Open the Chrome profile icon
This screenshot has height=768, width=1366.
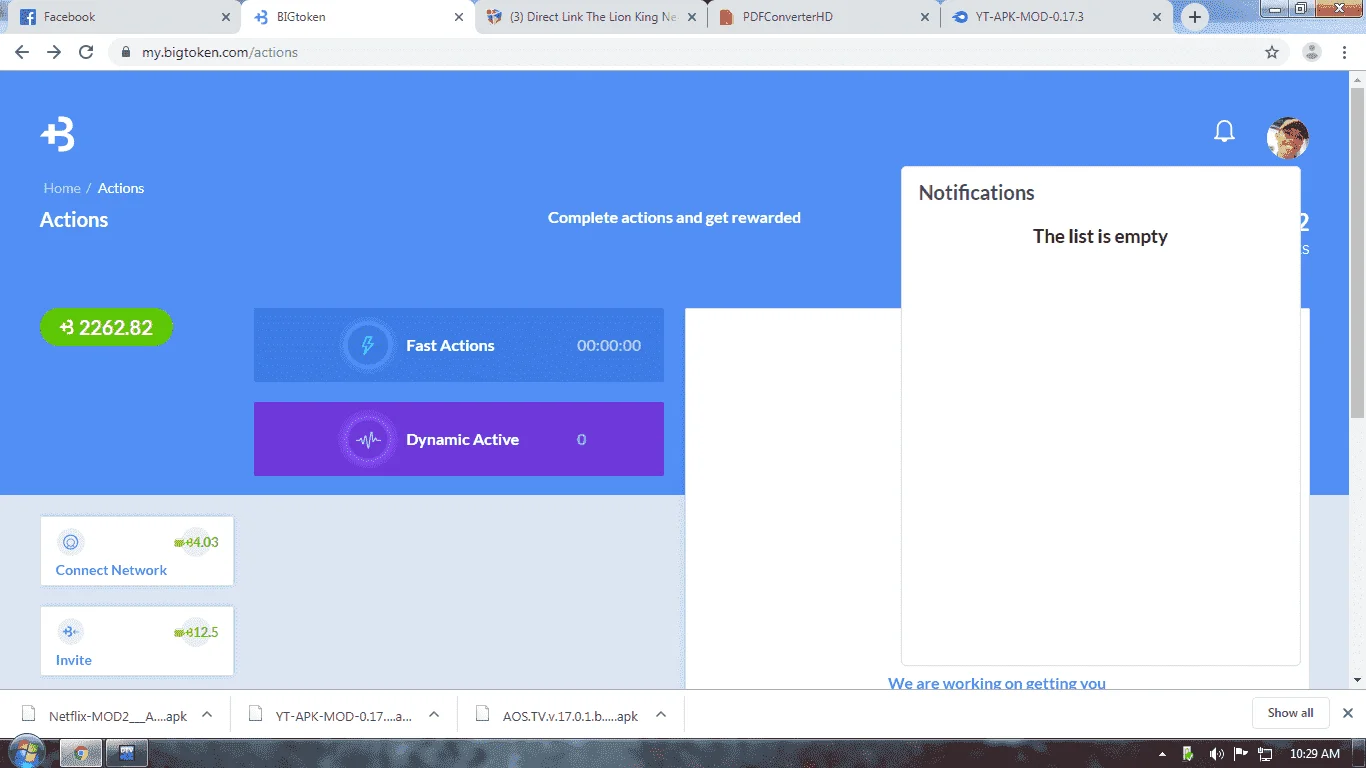pyautogui.click(x=1312, y=52)
